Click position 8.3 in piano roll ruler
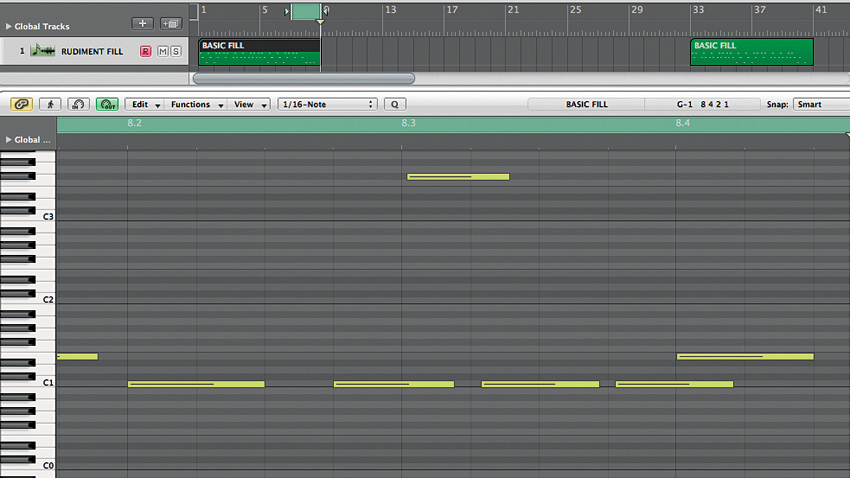The image size is (850, 478). tap(409, 123)
